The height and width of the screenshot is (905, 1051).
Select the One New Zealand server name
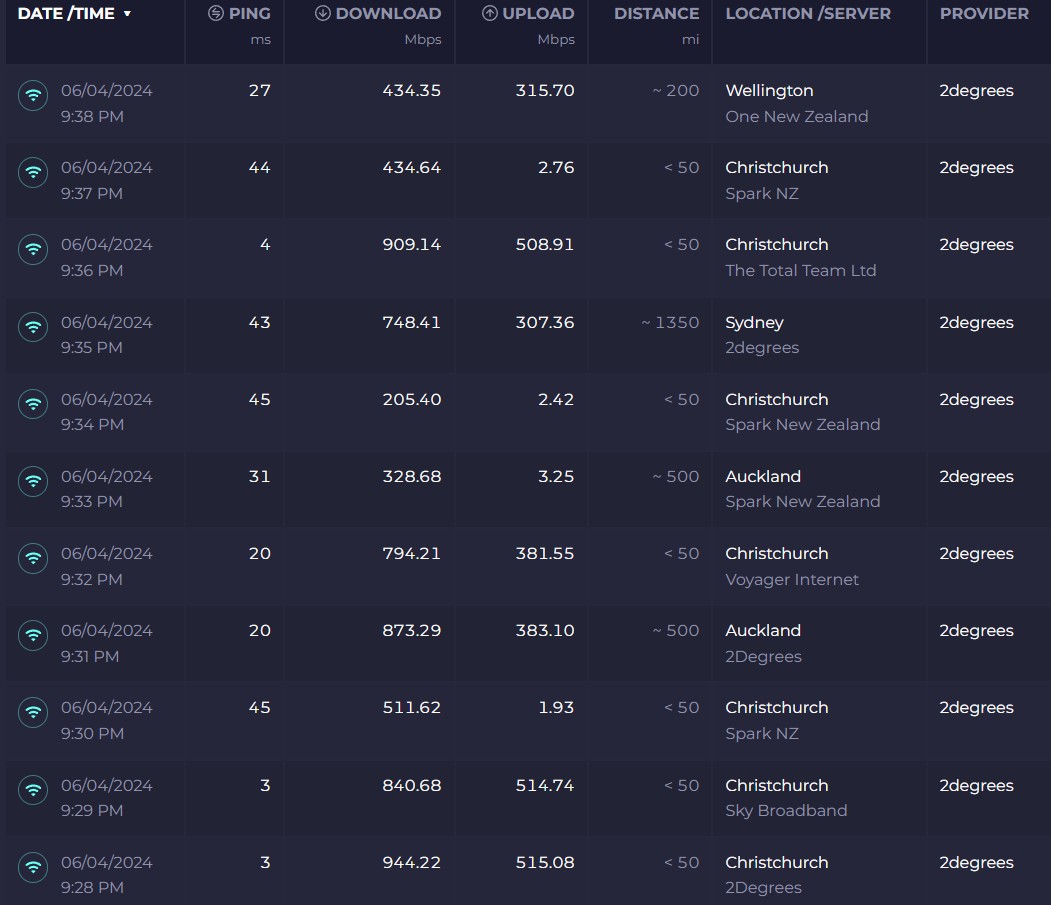click(x=796, y=117)
